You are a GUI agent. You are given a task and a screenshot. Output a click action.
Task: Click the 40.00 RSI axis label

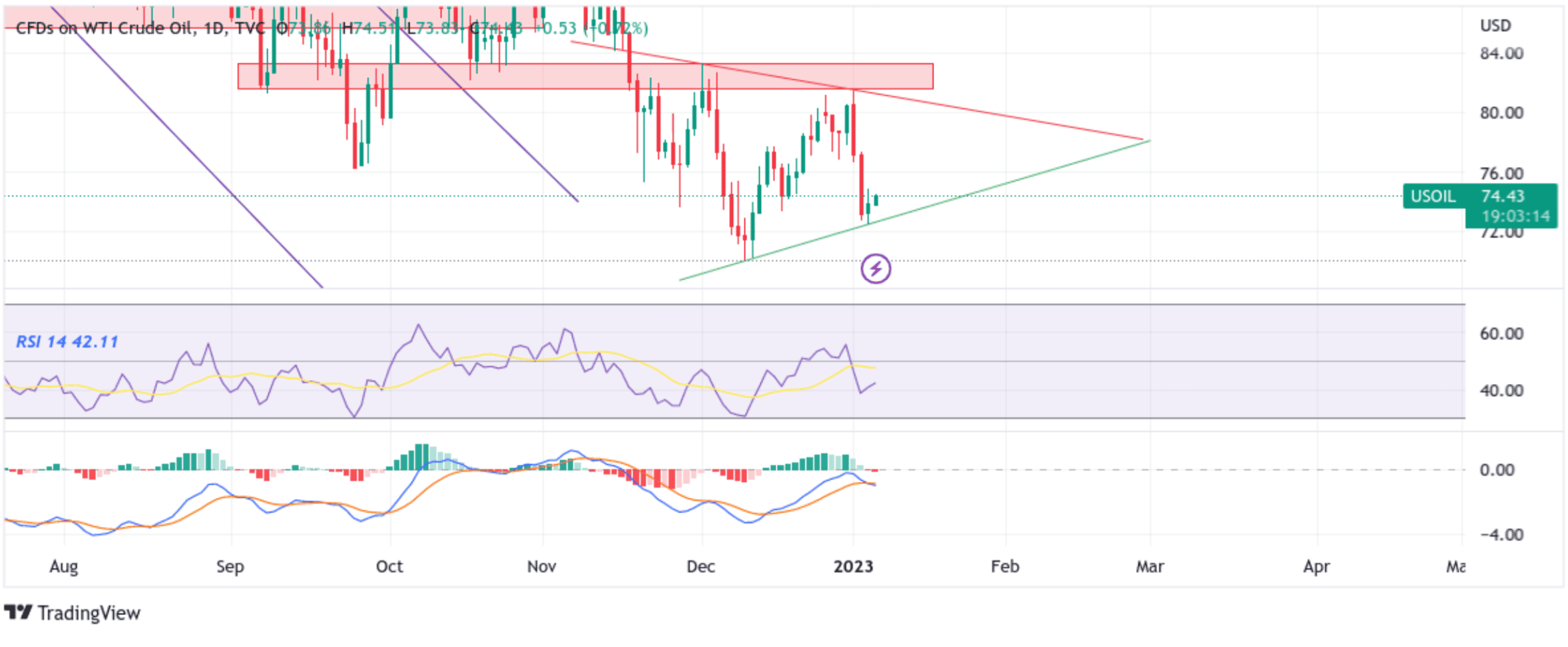1501,391
